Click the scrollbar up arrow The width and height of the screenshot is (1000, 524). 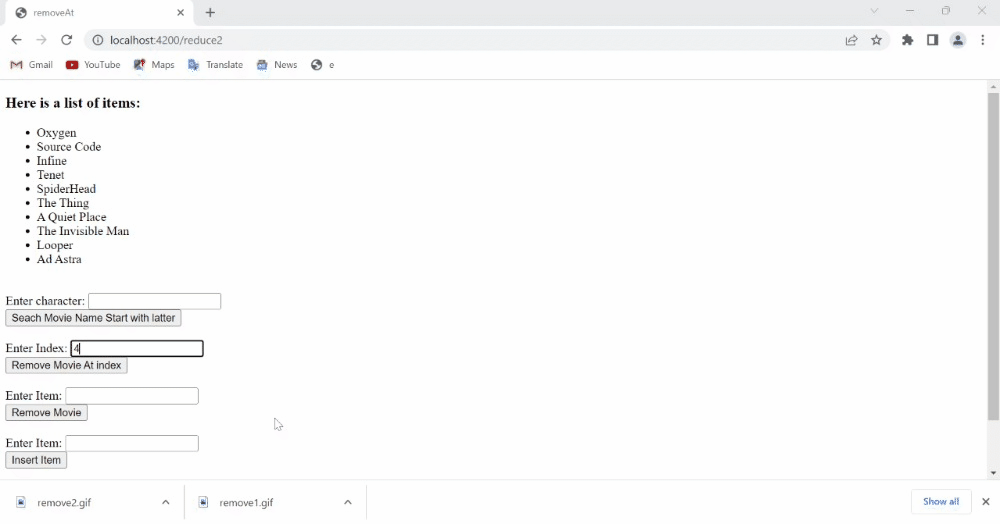click(x=993, y=86)
